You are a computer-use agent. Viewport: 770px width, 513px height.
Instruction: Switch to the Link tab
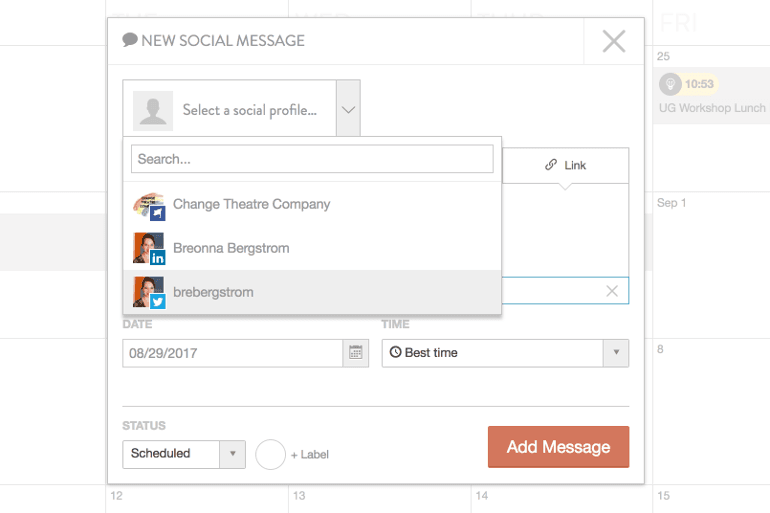click(x=566, y=165)
